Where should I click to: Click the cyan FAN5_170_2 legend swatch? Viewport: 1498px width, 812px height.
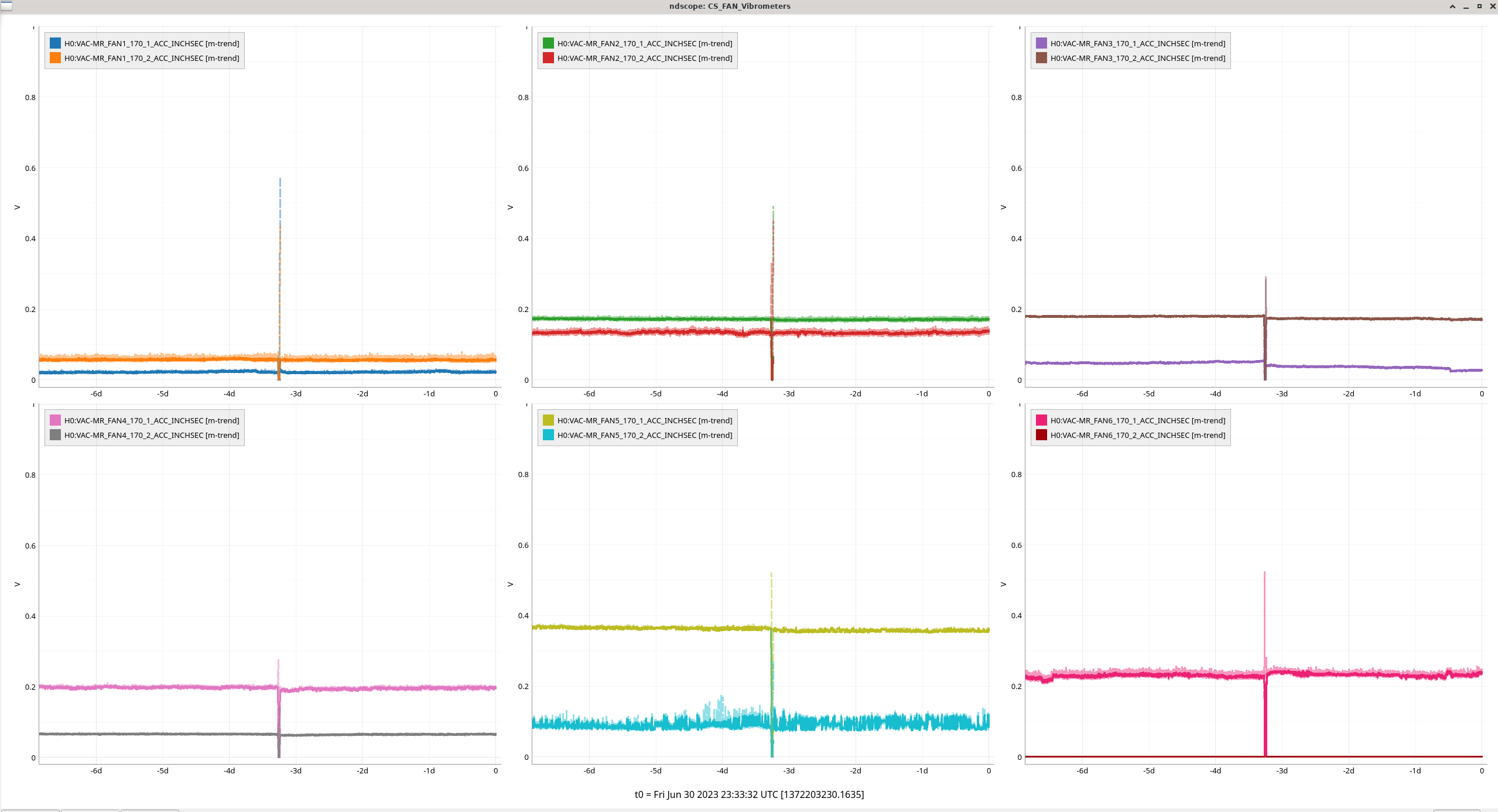[548, 435]
